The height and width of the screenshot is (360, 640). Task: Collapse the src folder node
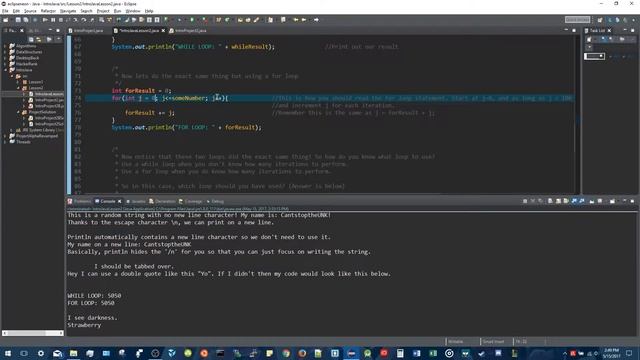[x=12, y=76]
